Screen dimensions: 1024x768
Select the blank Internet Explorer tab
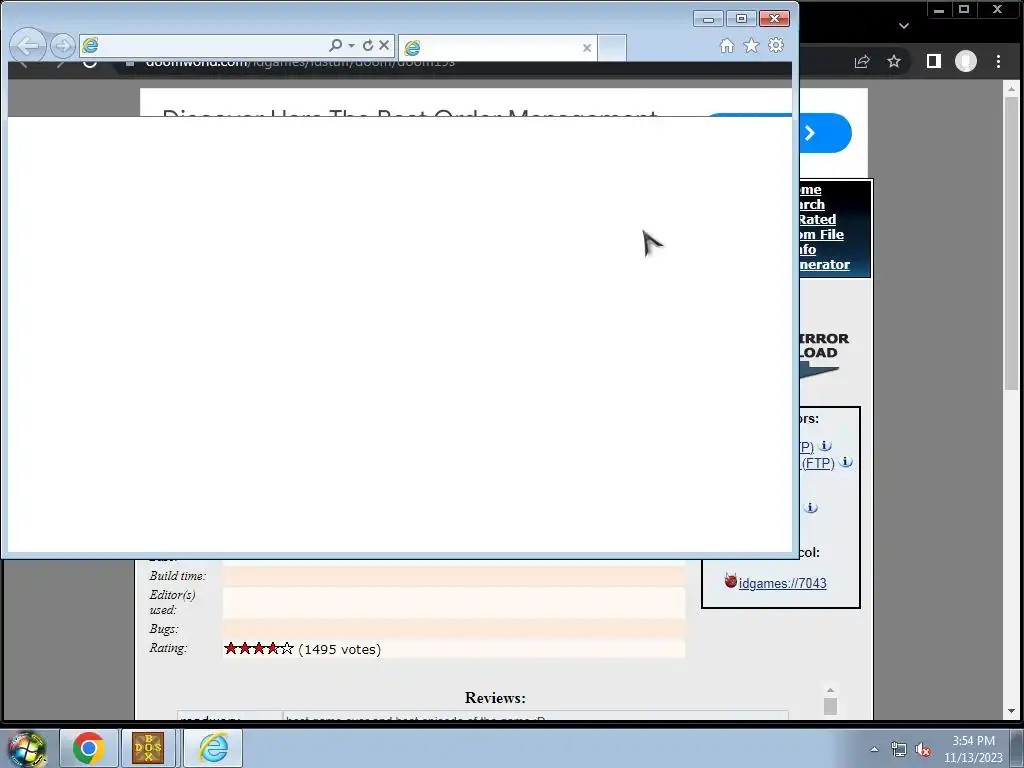pyautogui.click(x=496, y=48)
